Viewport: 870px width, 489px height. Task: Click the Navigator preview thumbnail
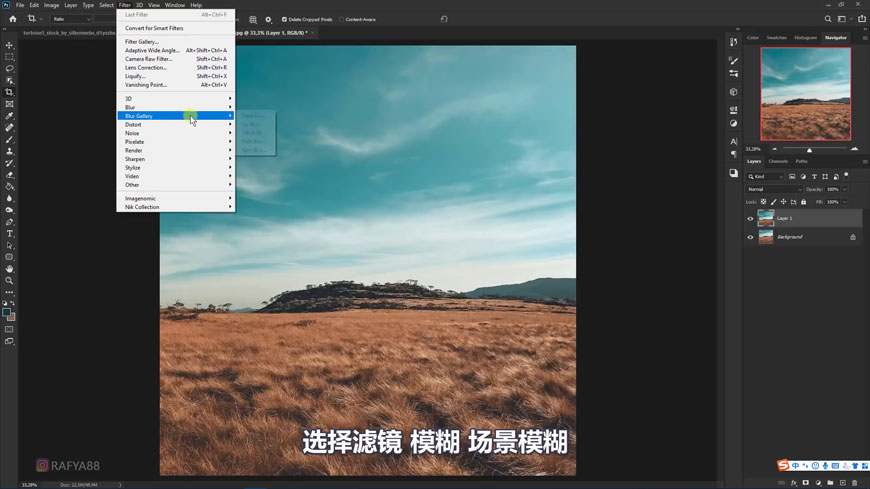pos(805,94)
